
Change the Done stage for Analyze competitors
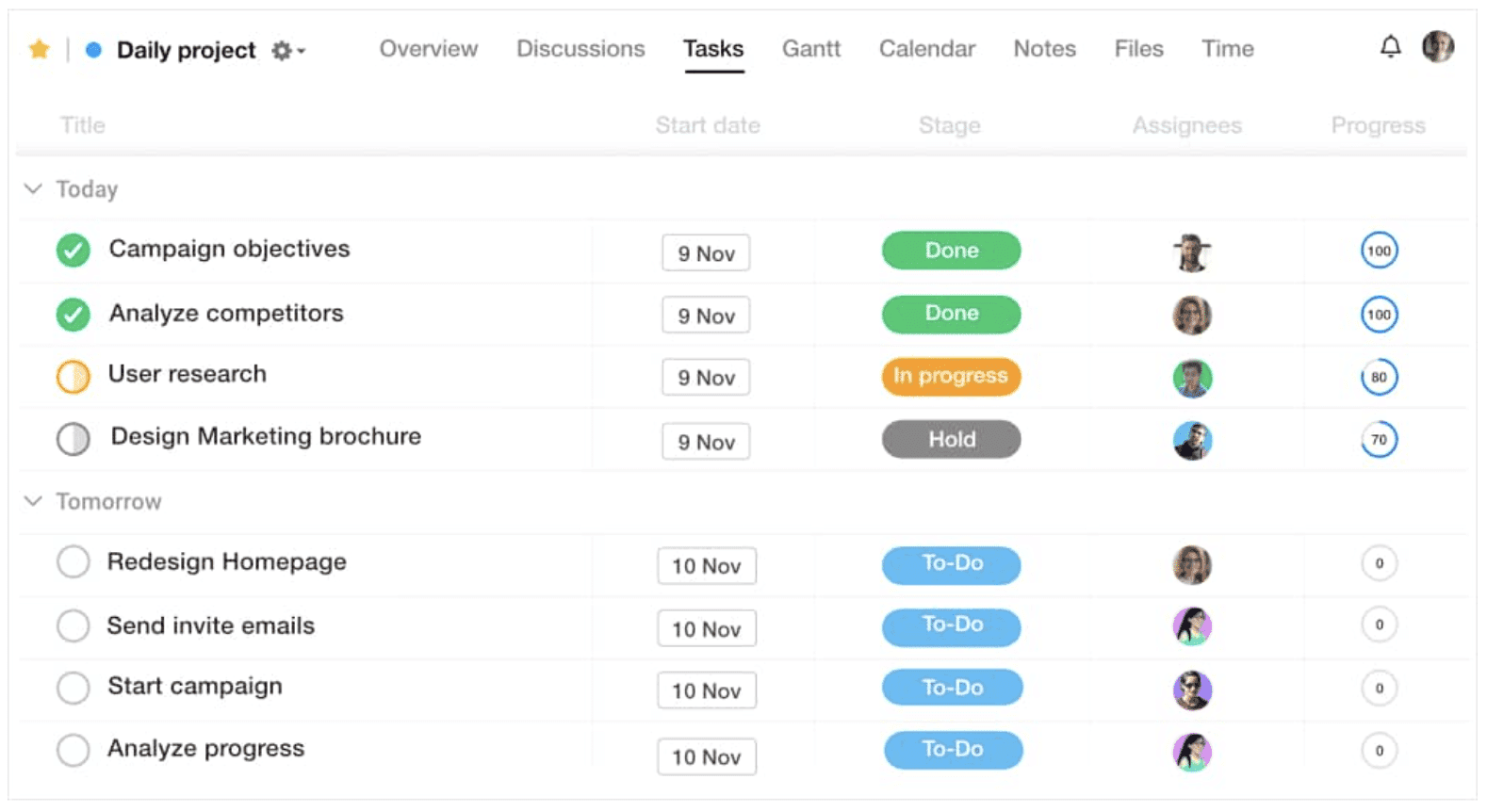(x=951, y=314)
